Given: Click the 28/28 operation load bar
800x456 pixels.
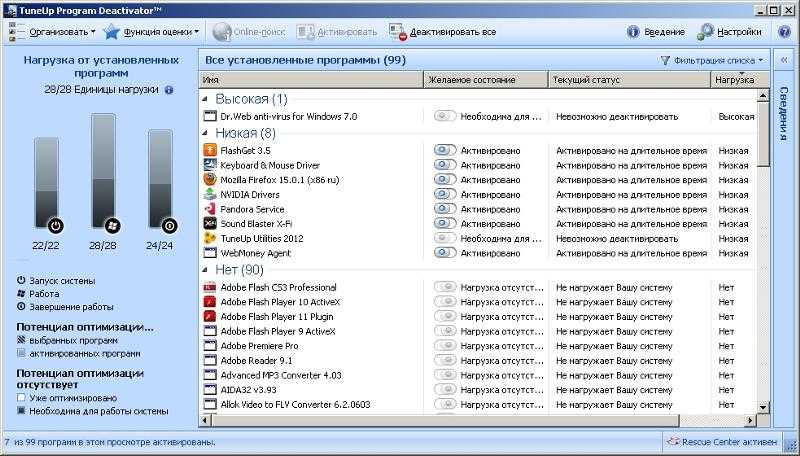Looking at the screenshot, I should tap(103, 171).
